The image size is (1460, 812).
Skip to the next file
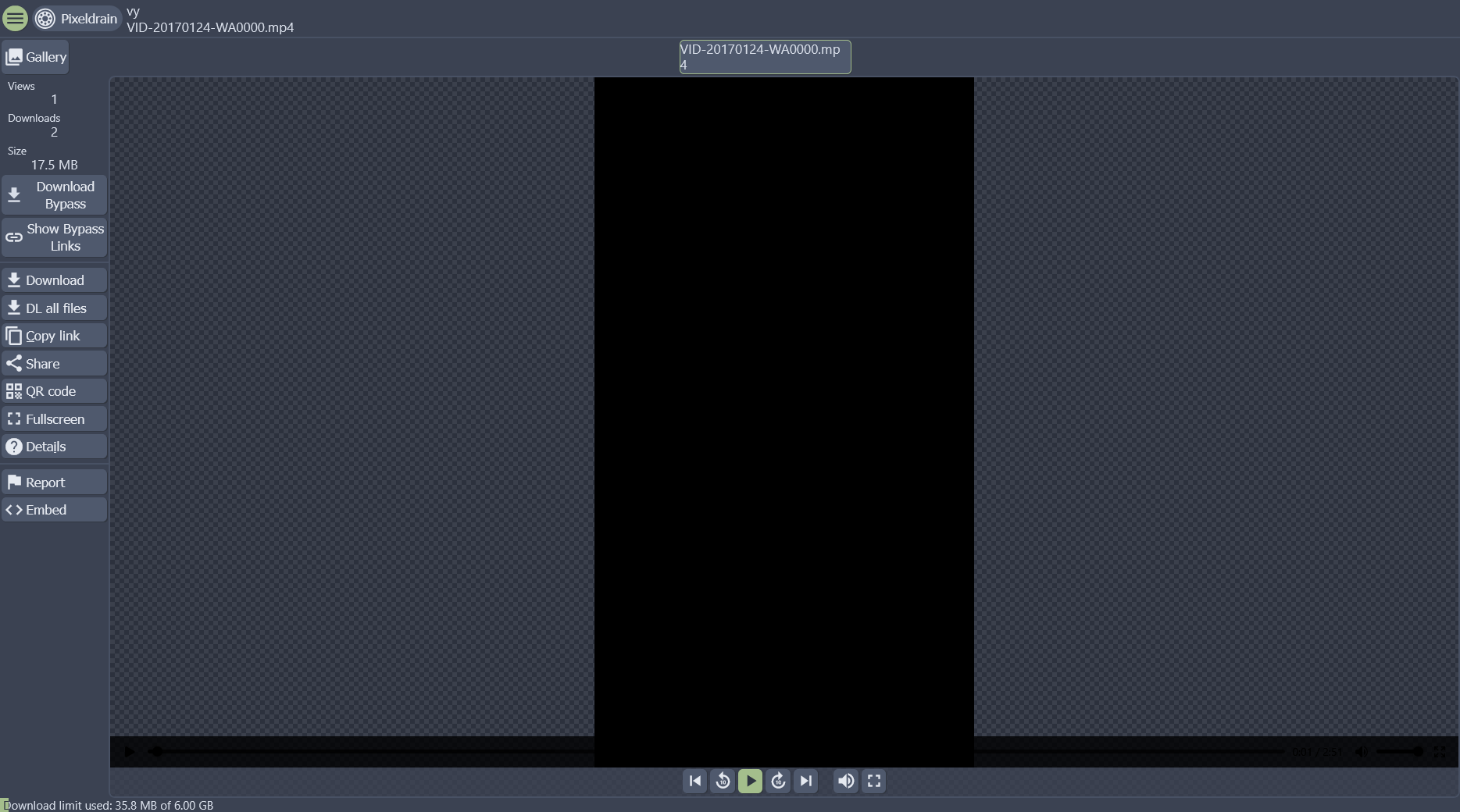point(805,781)
